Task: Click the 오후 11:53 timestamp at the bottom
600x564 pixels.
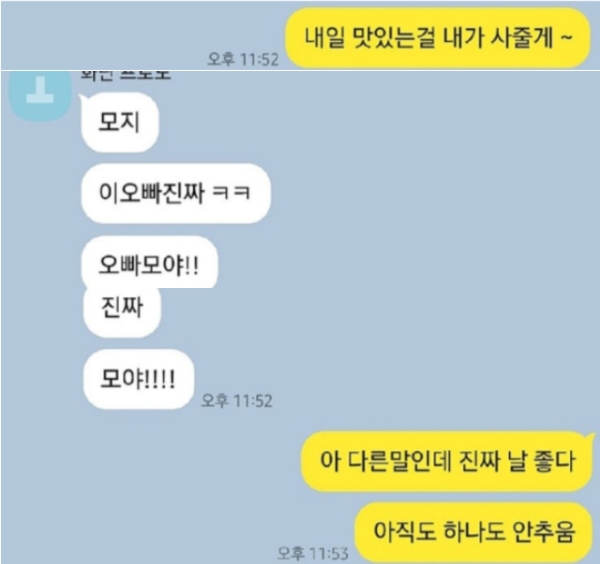Action: tap(313, 553)
